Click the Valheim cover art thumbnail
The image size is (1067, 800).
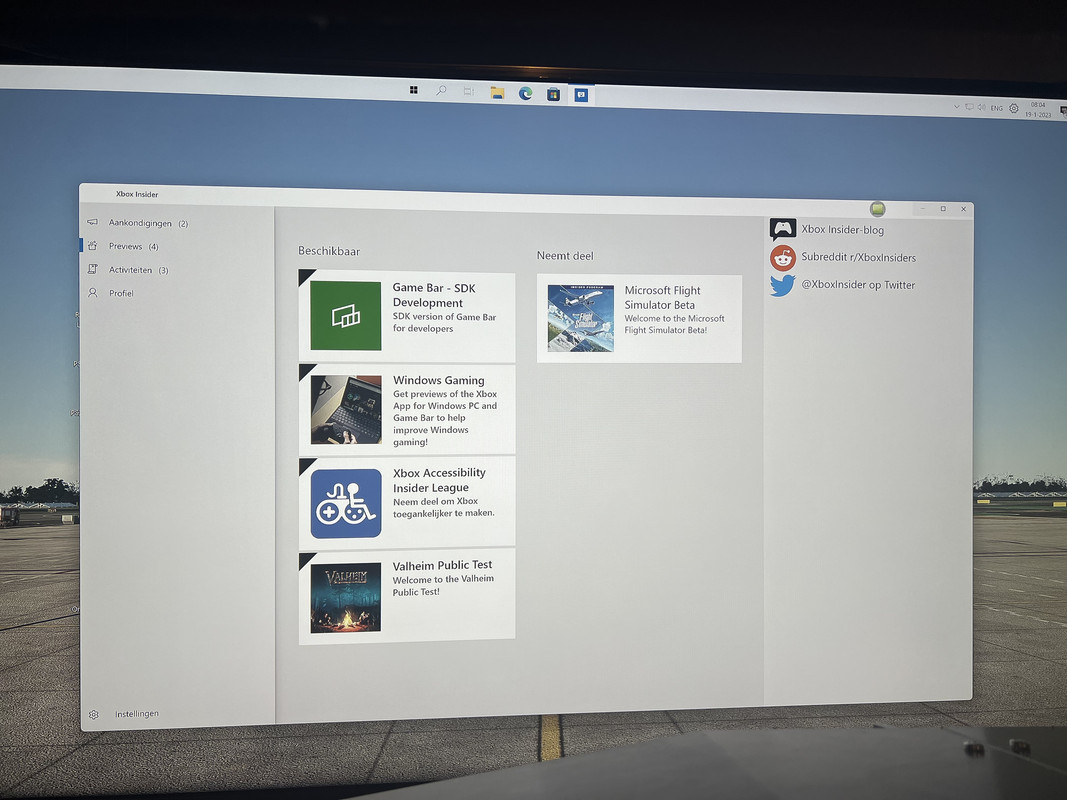346,597
